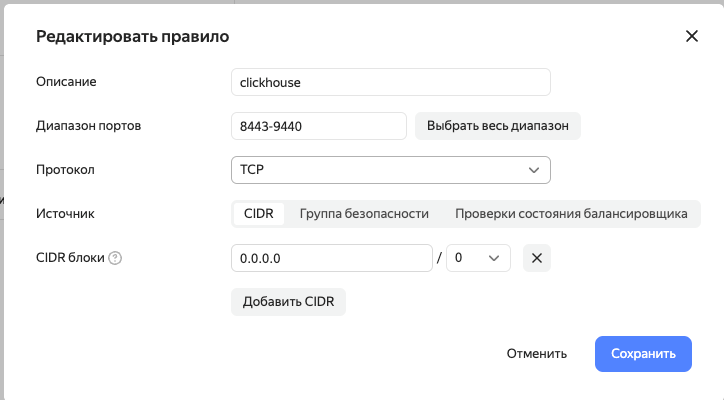Focus the Описание field containing clickhouse
This screenshot has height=400, width=724.
(x=391, y=82)
